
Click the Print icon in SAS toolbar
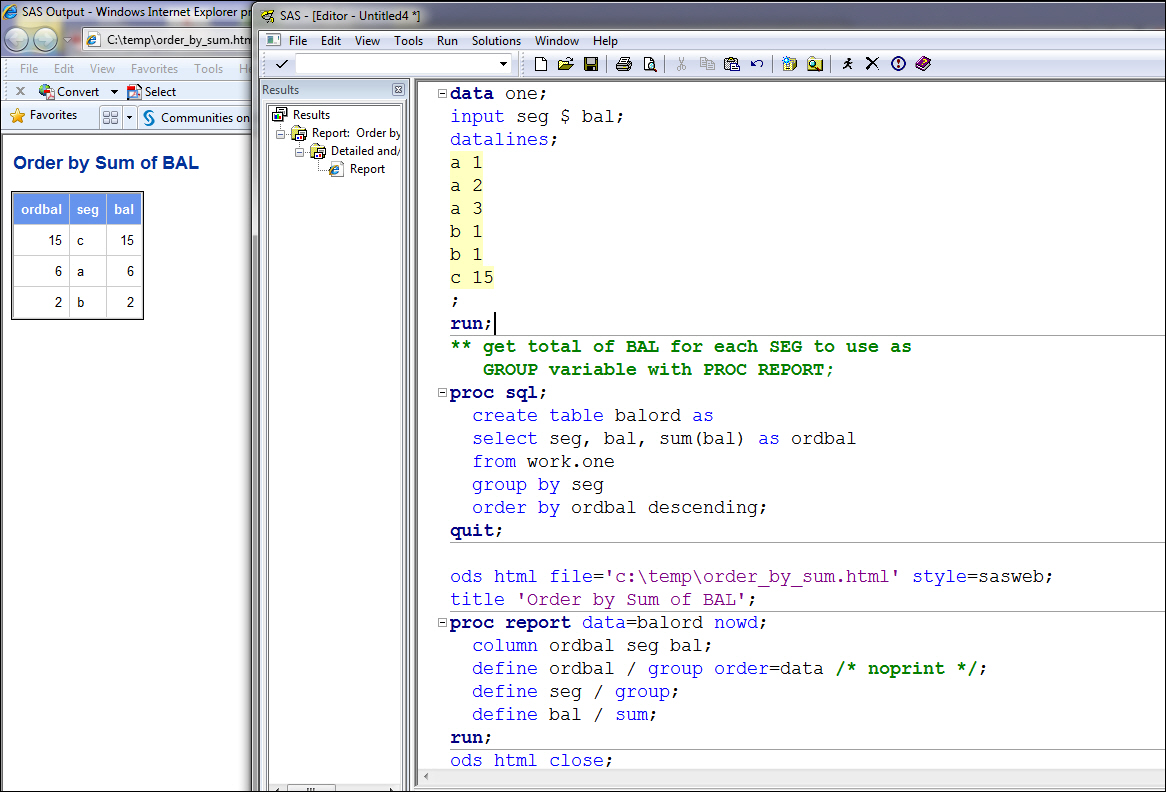624,64
